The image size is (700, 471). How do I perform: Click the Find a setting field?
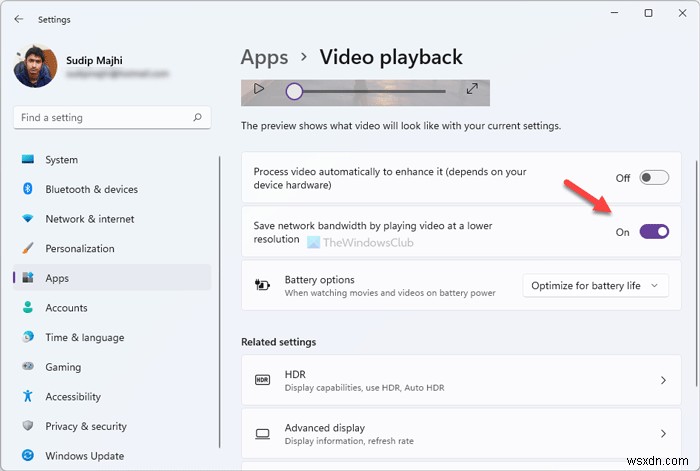(x=112, y=117)
